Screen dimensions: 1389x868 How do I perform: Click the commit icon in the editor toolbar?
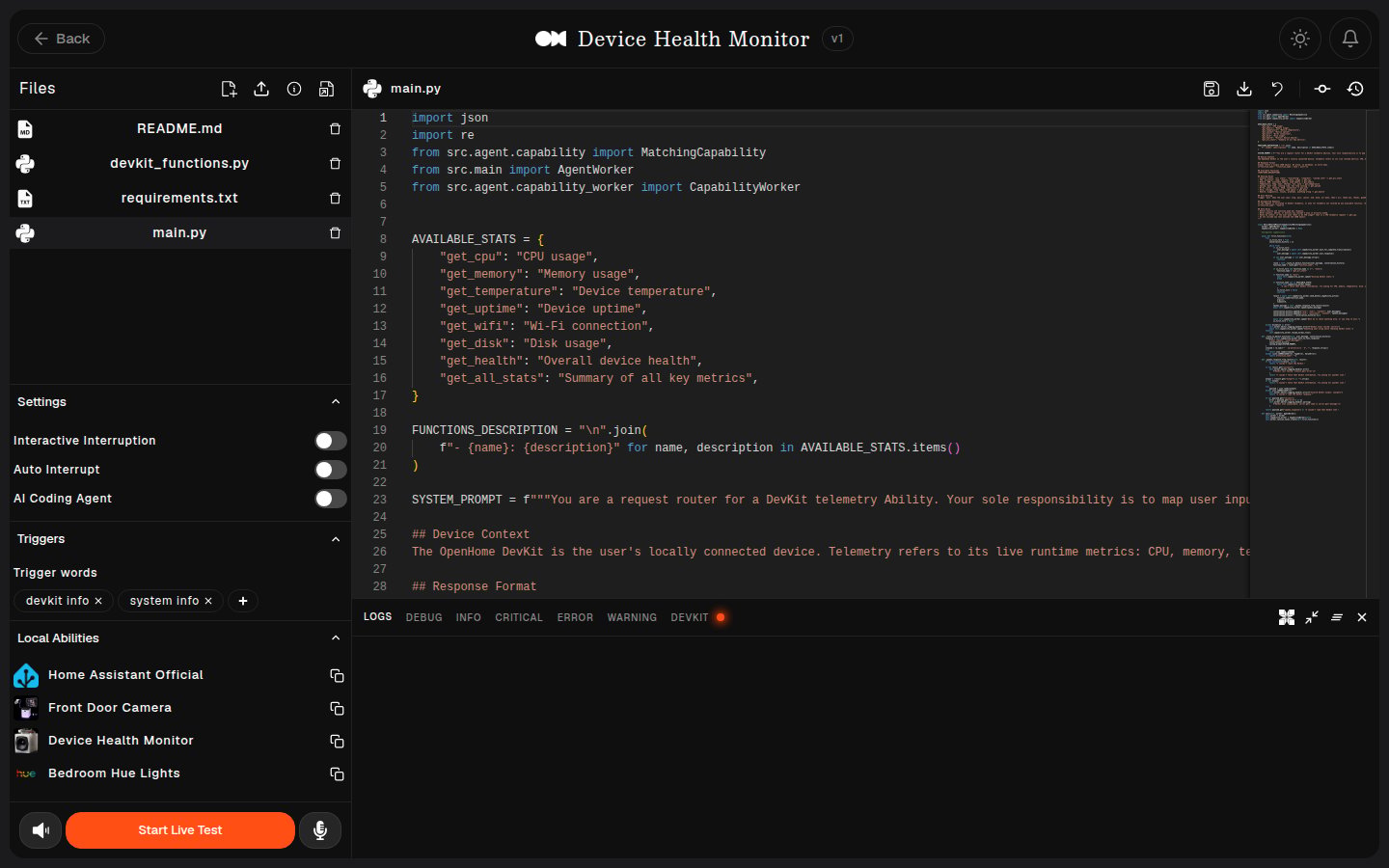[1322, 89]
